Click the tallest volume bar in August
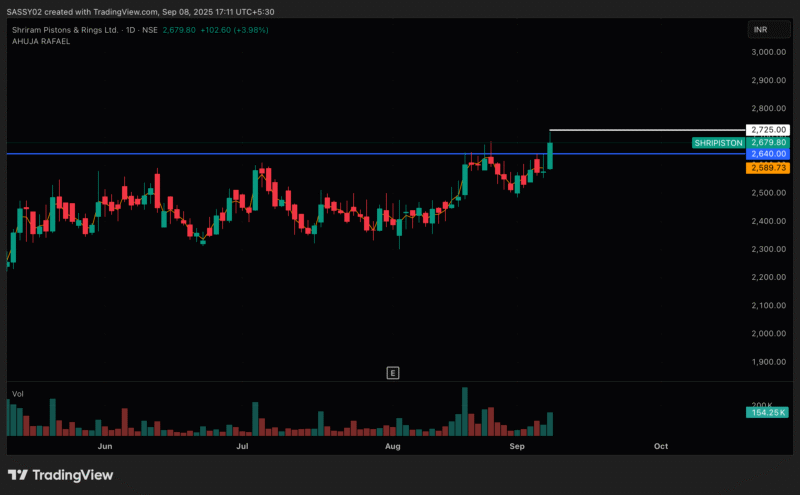The image size is (800, 495). (x=463, y=411)
